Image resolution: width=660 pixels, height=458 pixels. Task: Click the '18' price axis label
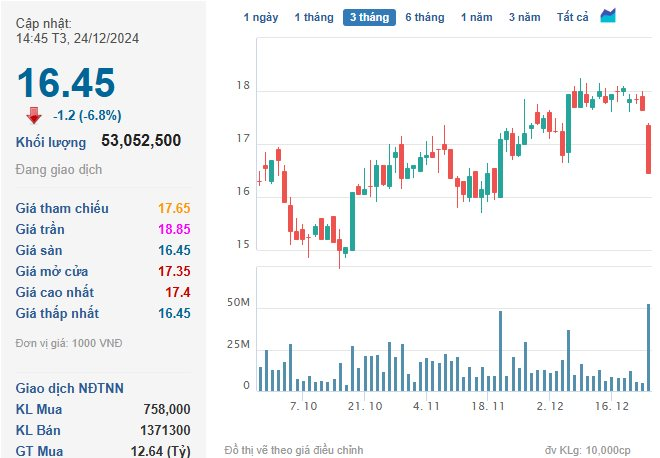coord(243,85)
